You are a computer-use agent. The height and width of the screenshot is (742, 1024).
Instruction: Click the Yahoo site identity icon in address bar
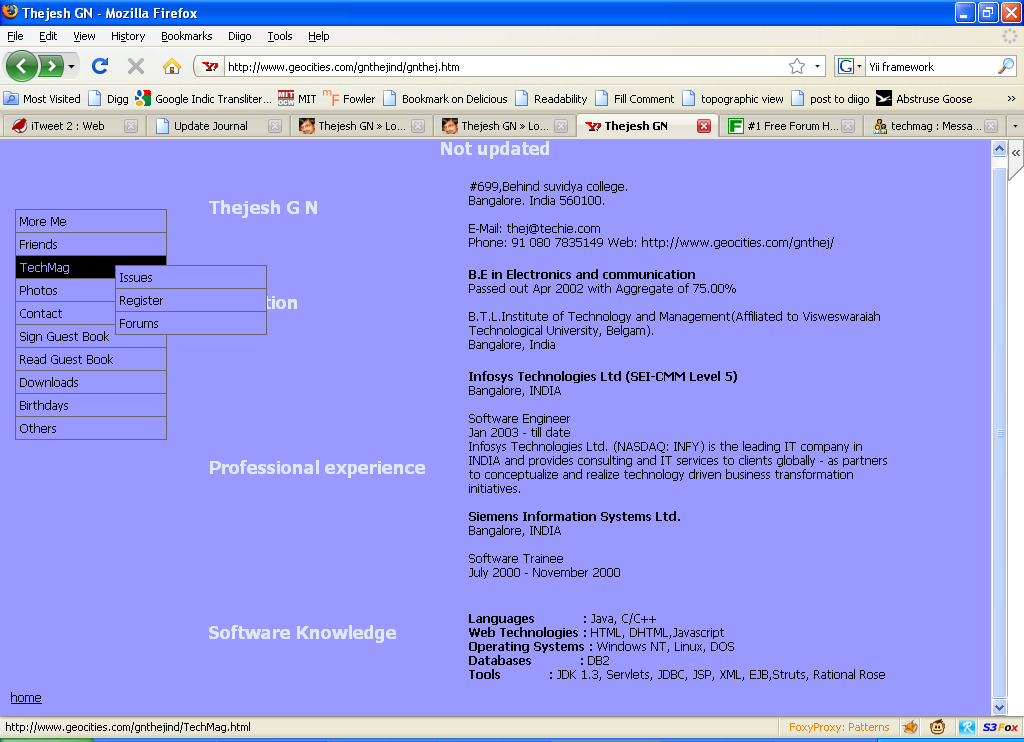[210, 67]
